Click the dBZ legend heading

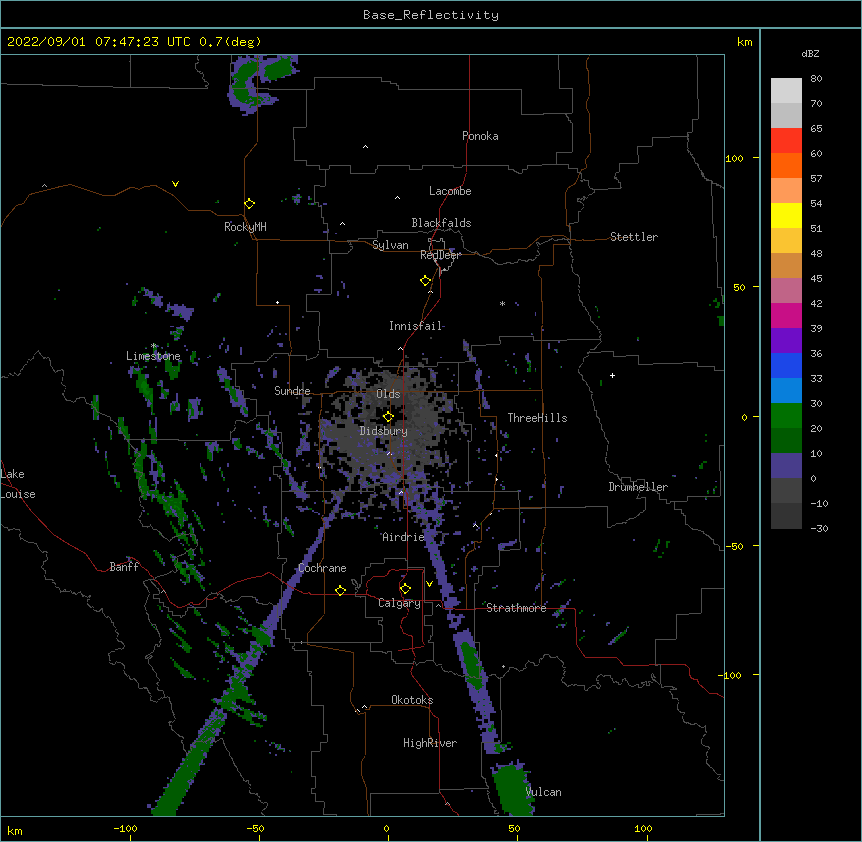click(810, 53)
